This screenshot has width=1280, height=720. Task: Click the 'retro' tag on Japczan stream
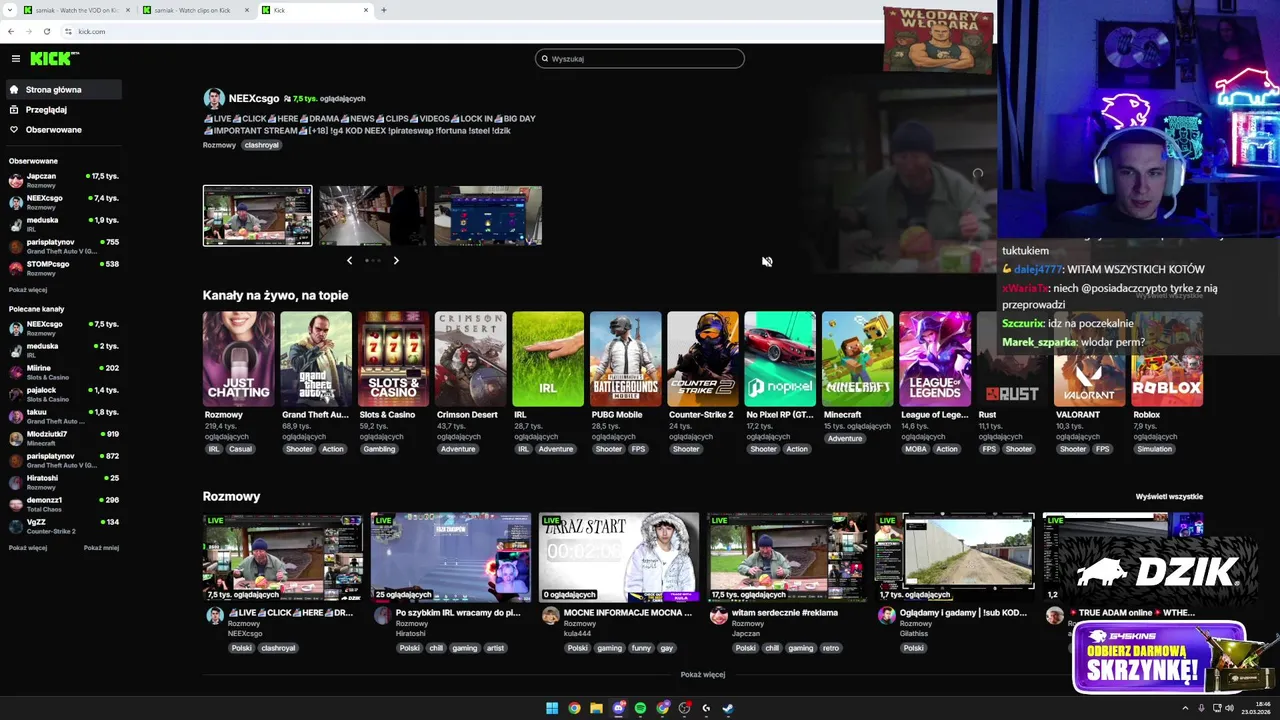[831, 648]
